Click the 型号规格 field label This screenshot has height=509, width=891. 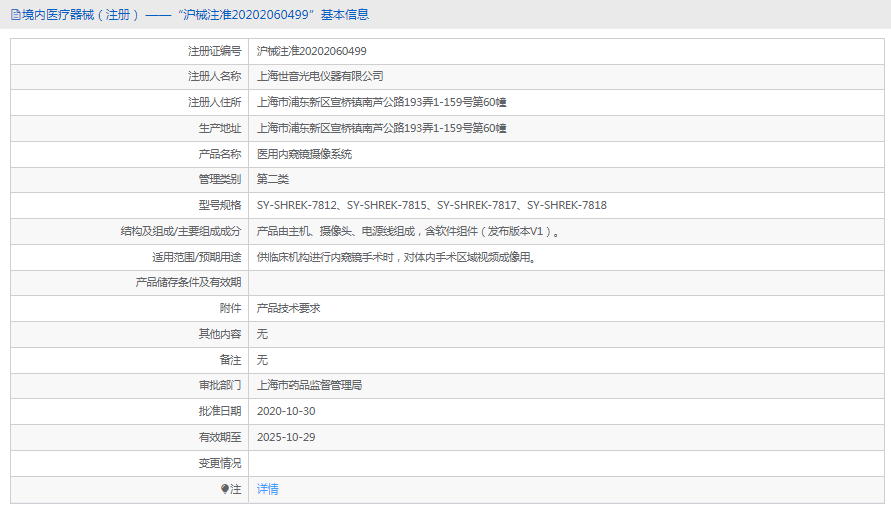tap(219, 205)
